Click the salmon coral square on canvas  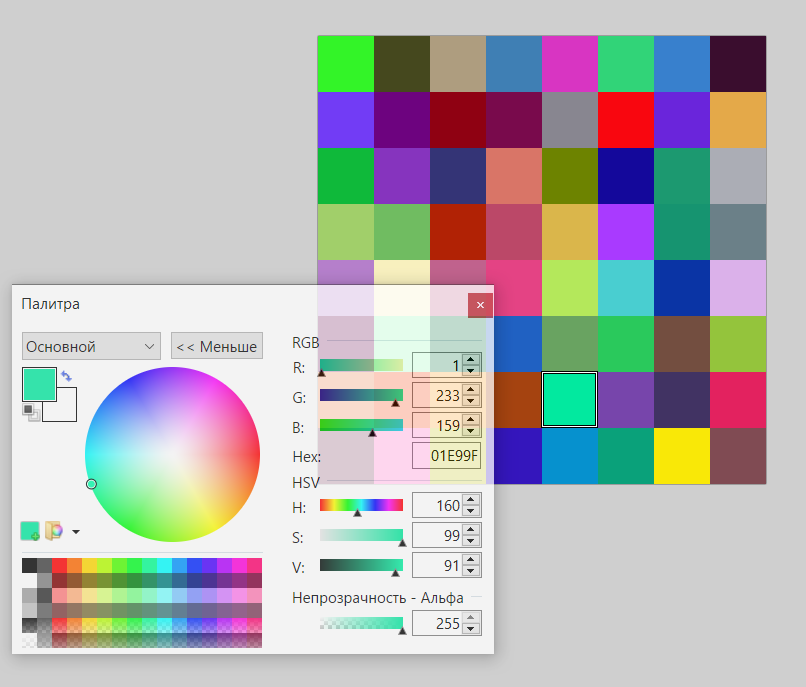pyautogui.click(x=514, y=176)
